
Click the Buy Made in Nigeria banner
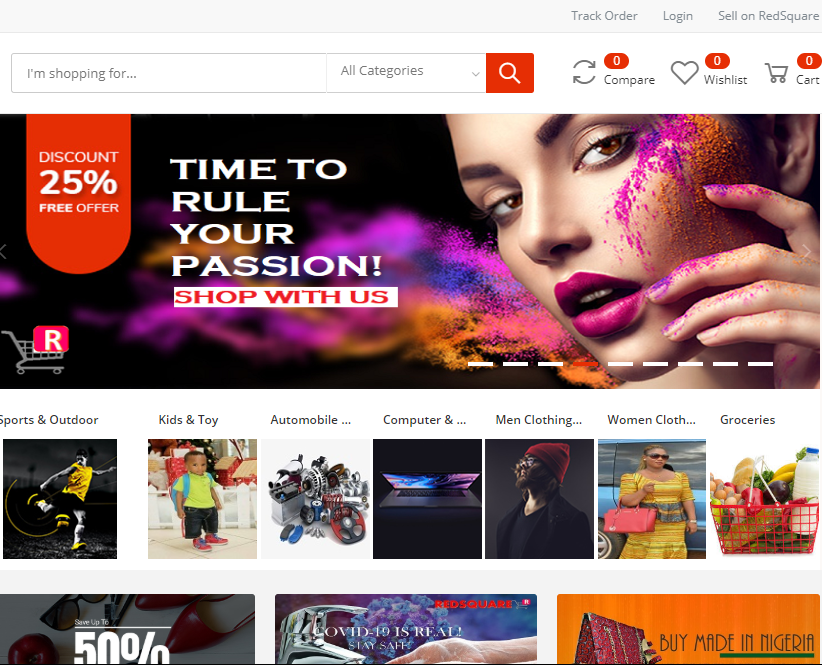coord(689,630)
